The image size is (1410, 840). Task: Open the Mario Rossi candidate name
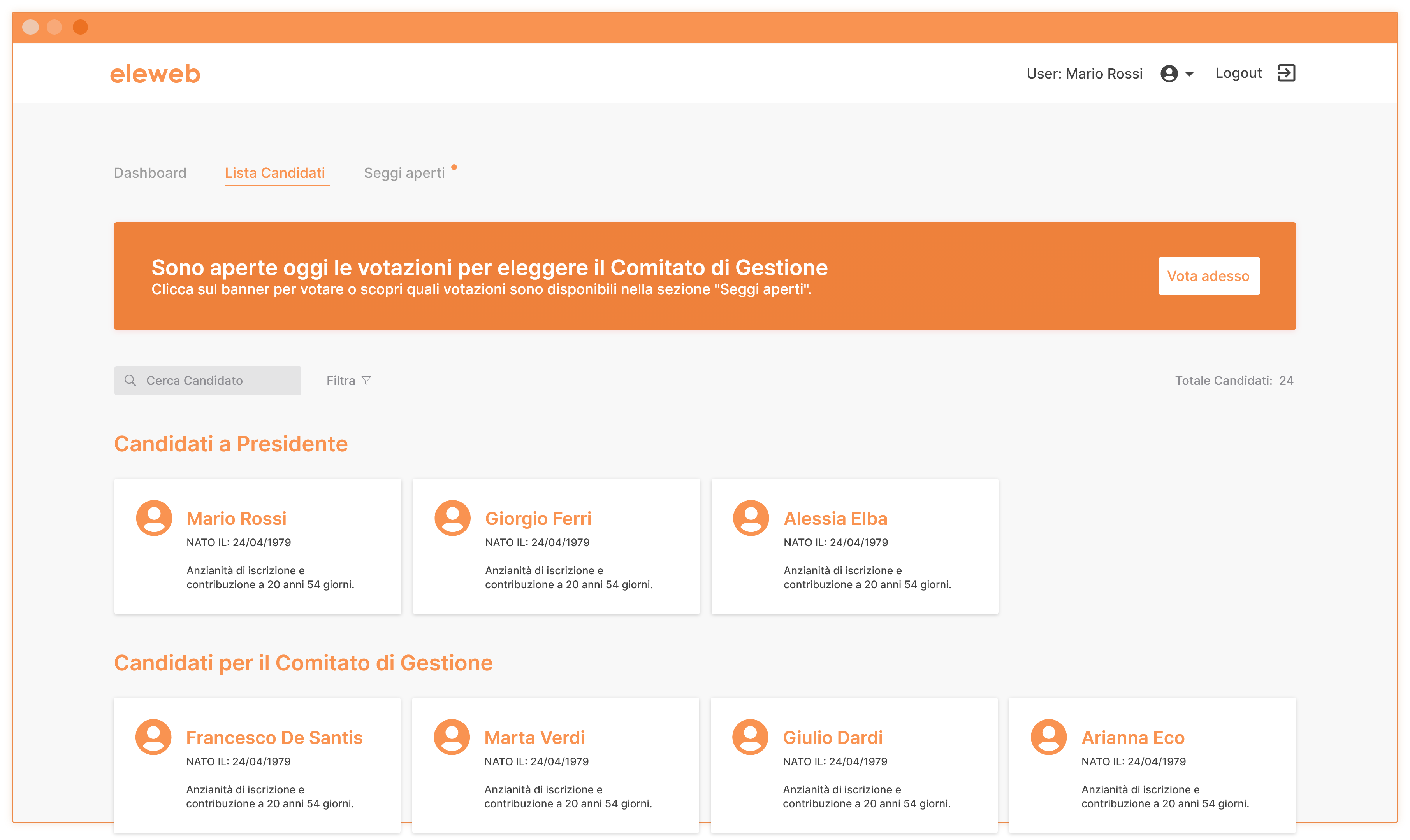pos(236,518)
